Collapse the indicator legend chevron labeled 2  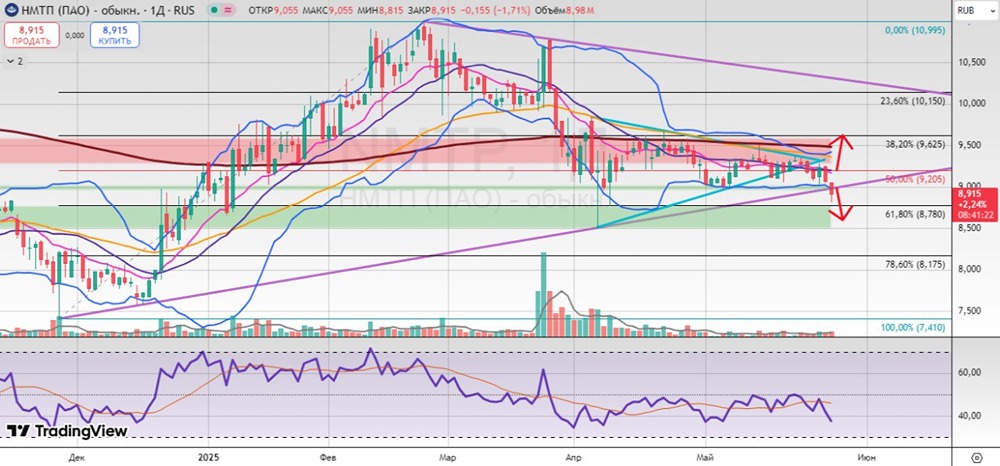click(14, 61)
